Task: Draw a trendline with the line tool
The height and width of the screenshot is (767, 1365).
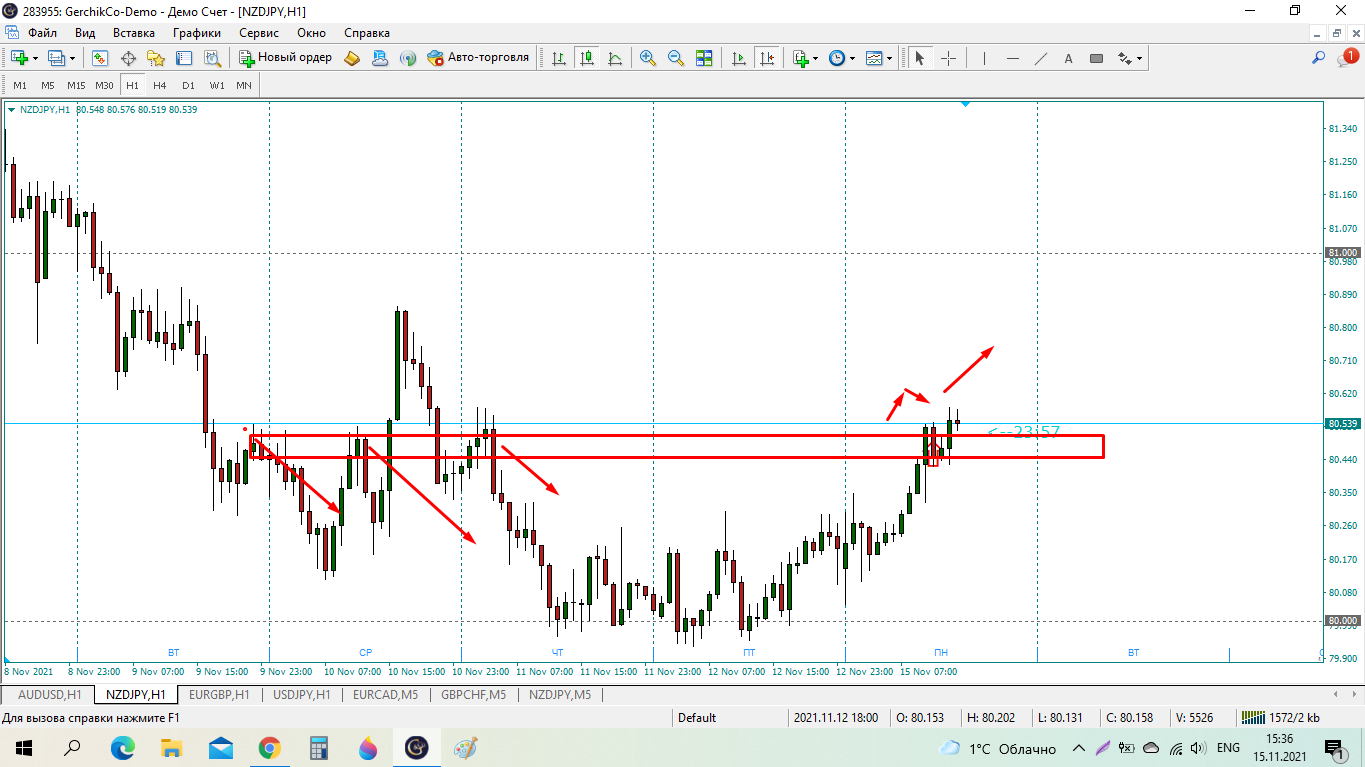Action: coord(1041,58)
